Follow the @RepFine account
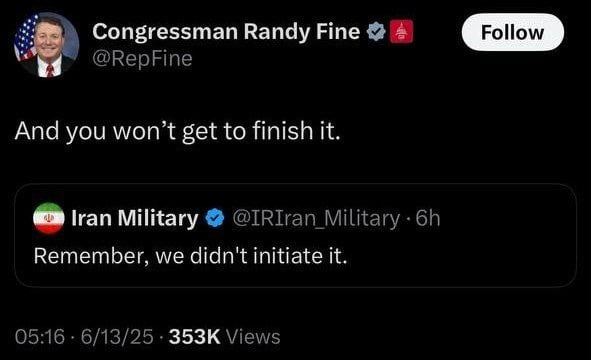This screenshot has height=360, width=591. point(513,32)
